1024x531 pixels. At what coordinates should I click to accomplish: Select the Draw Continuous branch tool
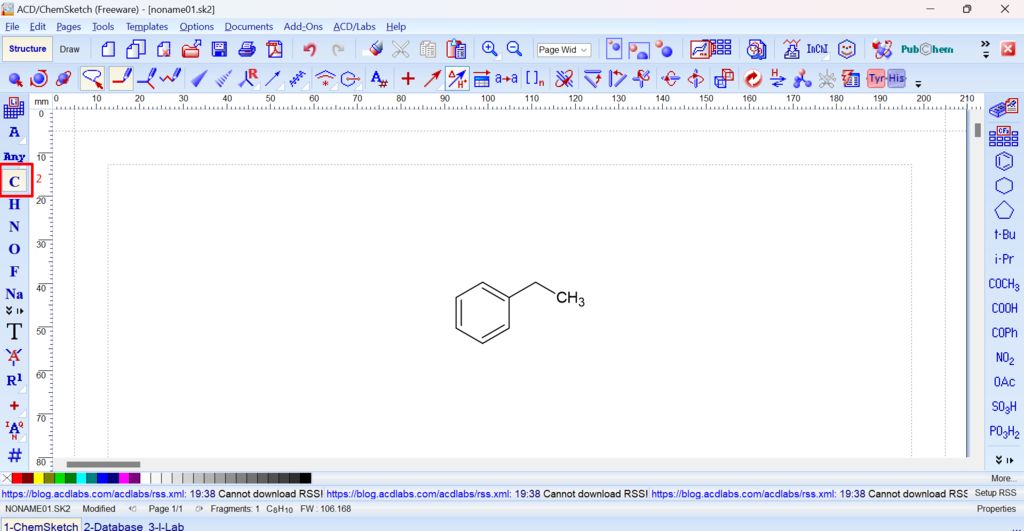click(146, 79)
